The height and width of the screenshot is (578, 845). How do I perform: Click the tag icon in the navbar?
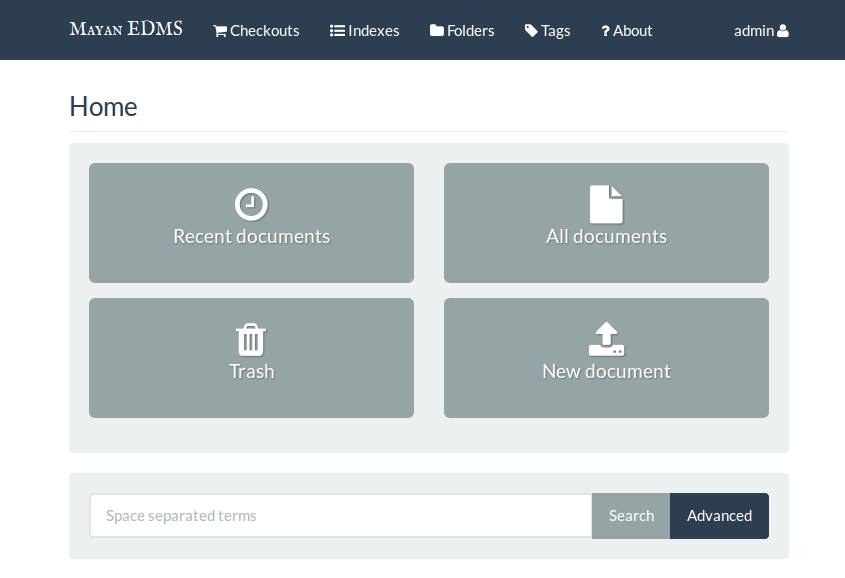point(531,31)
